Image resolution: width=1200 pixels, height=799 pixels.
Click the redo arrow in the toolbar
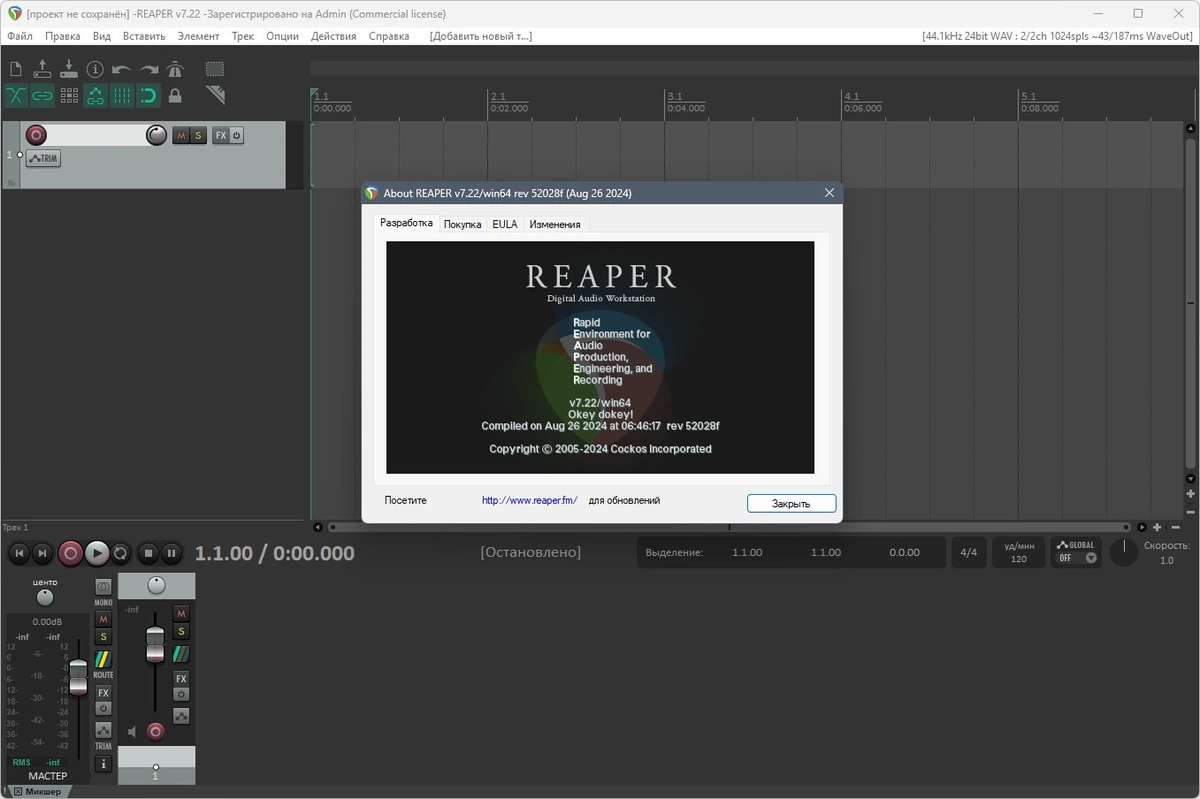pos(149,69)
